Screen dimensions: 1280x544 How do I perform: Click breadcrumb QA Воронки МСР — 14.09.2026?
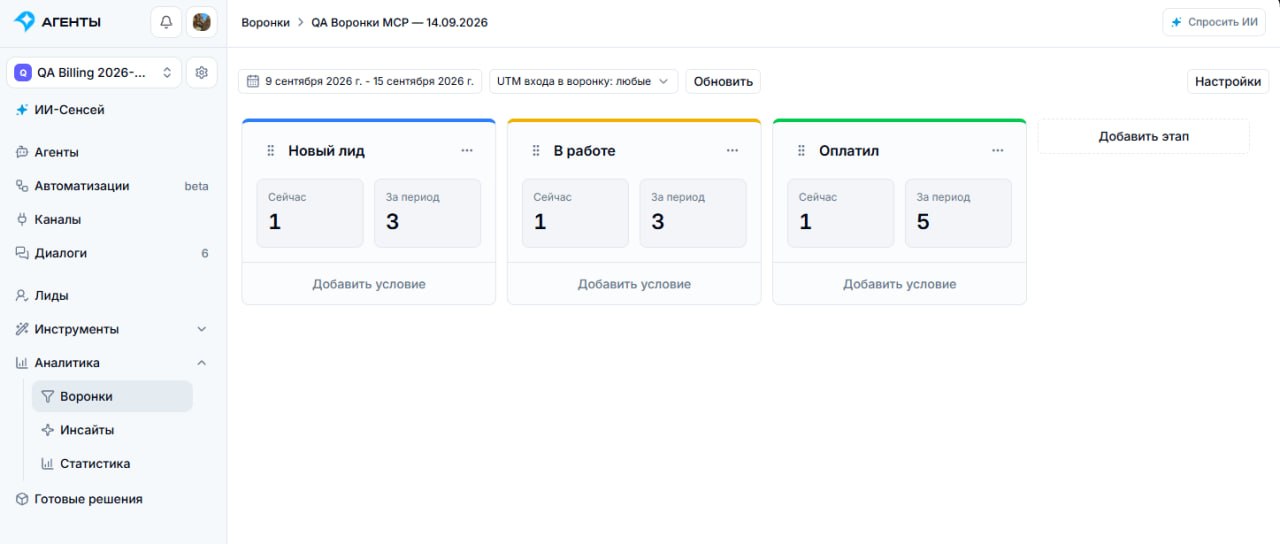[x=400, y=22]
